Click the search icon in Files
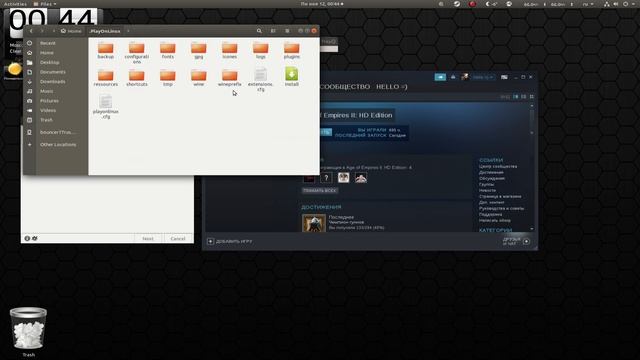Screen dimensions: 640x360 tap(259, 31)
